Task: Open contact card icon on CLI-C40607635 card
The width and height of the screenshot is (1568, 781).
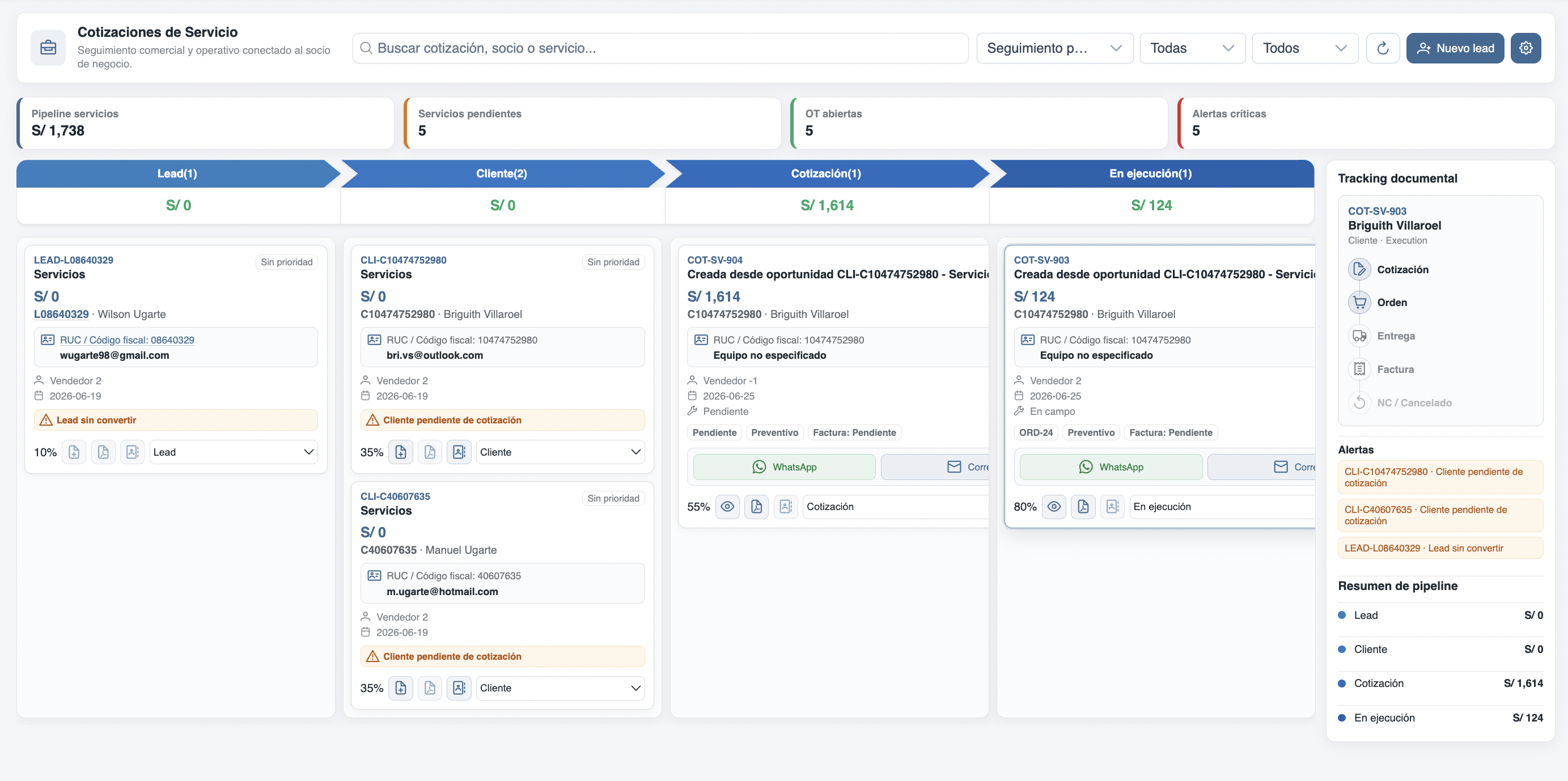Action: coord(459,688)
